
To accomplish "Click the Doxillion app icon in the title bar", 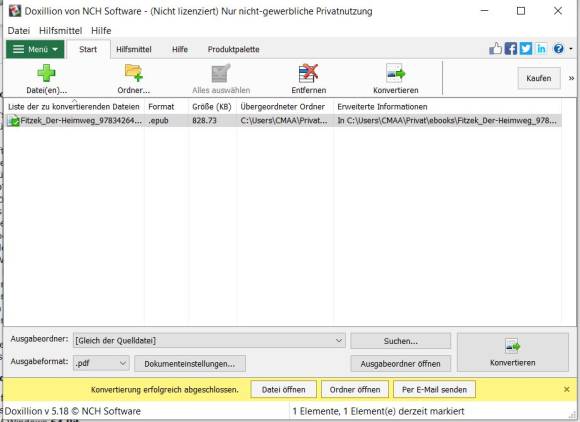I will tap(15, 11).
